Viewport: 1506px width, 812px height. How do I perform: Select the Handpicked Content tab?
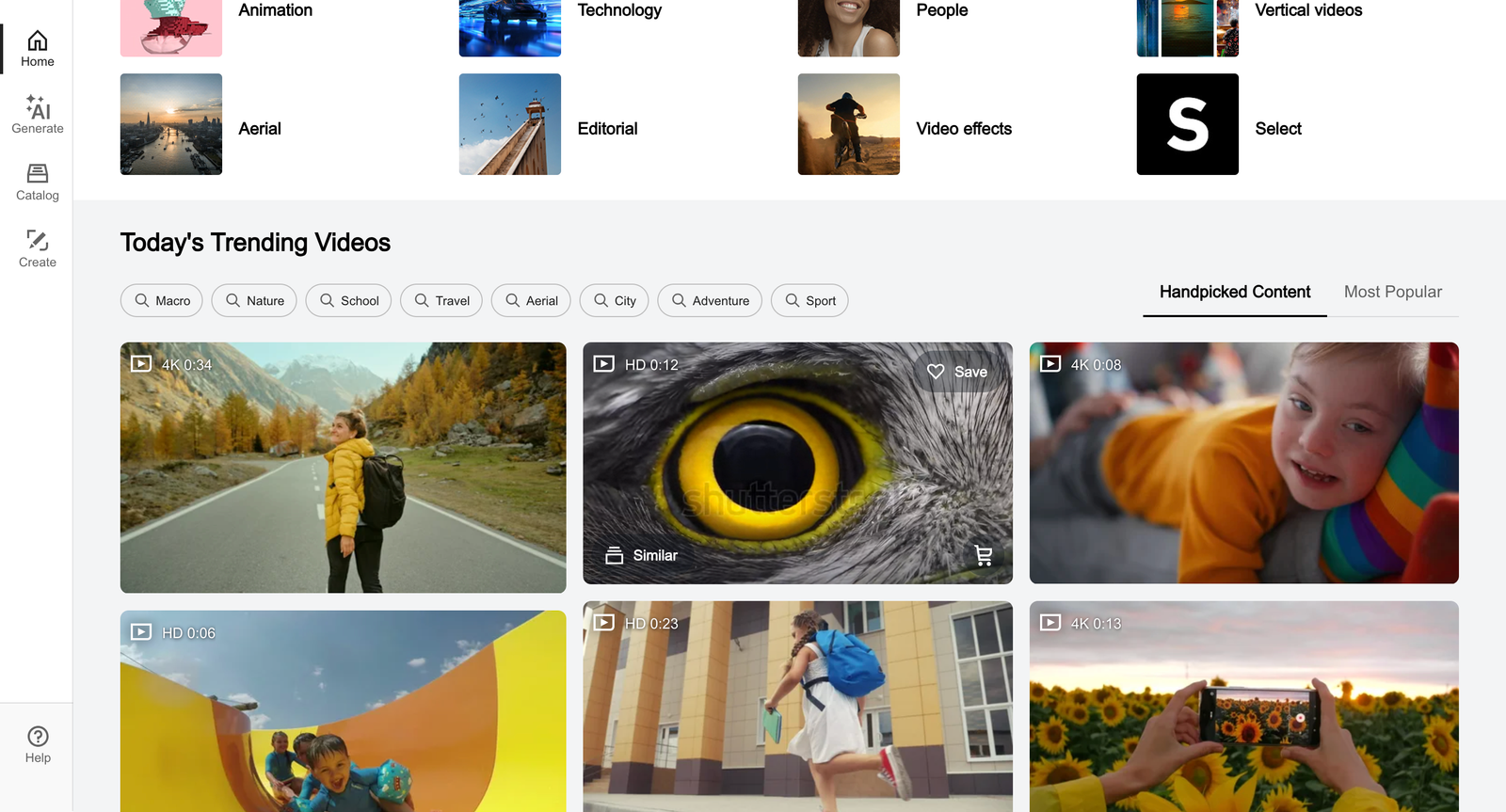tap(1234, 292)
